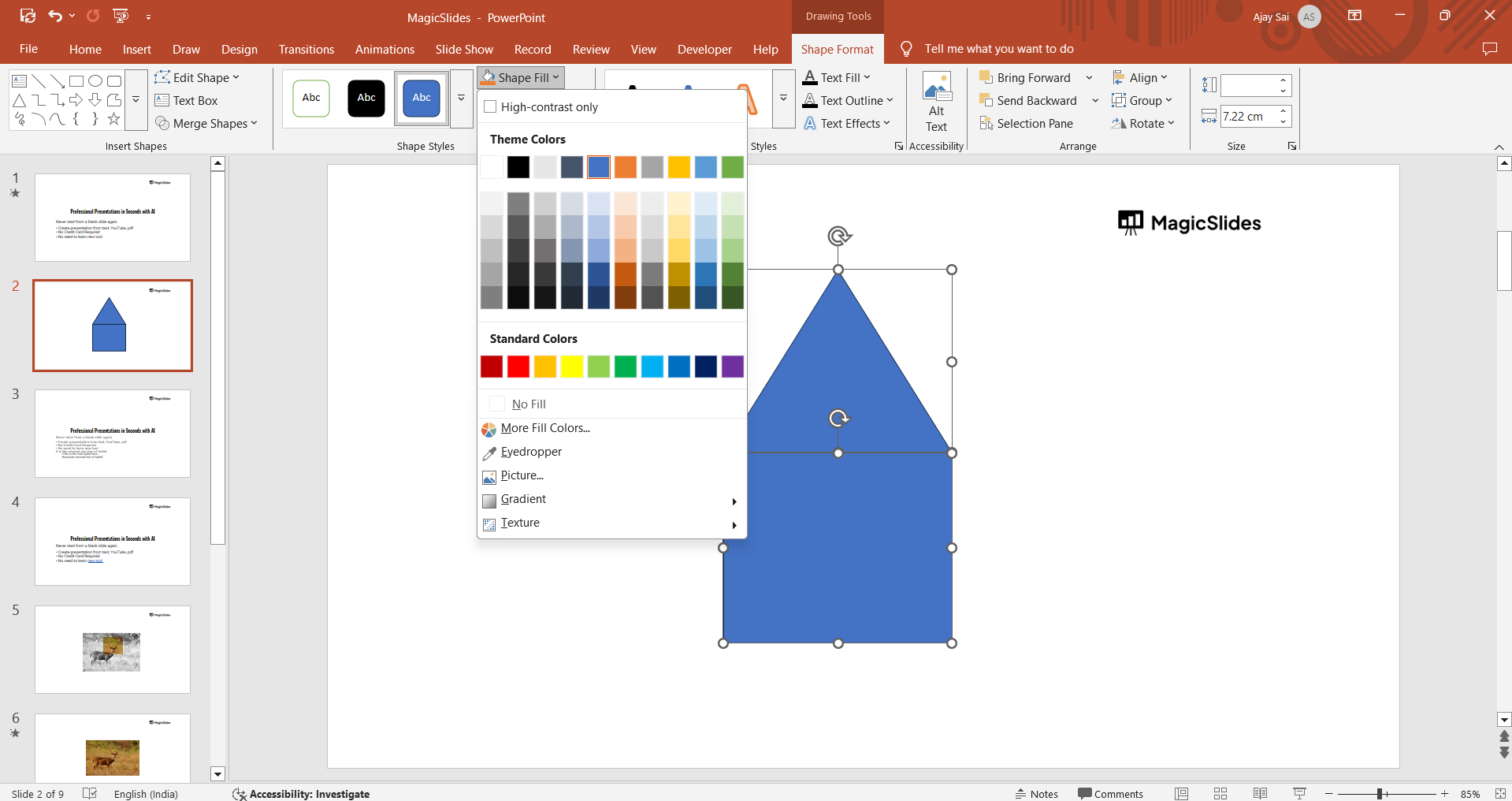Switch to the Transitions tab
The width and height of the screenshot is (1512, 801).
point(306,49)
